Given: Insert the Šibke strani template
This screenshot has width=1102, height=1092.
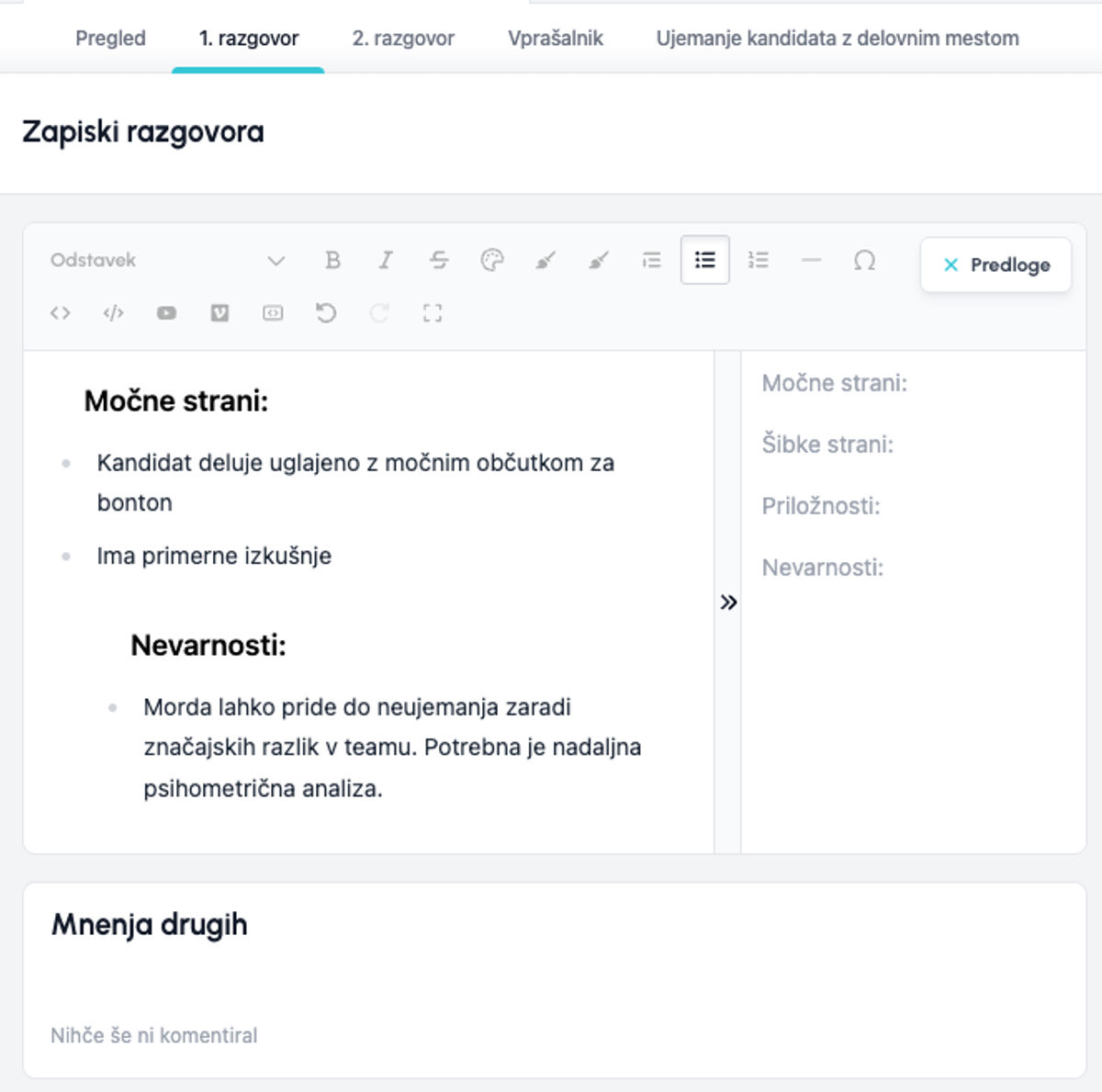Looking at the screenshot, I should tap(827, 445).
